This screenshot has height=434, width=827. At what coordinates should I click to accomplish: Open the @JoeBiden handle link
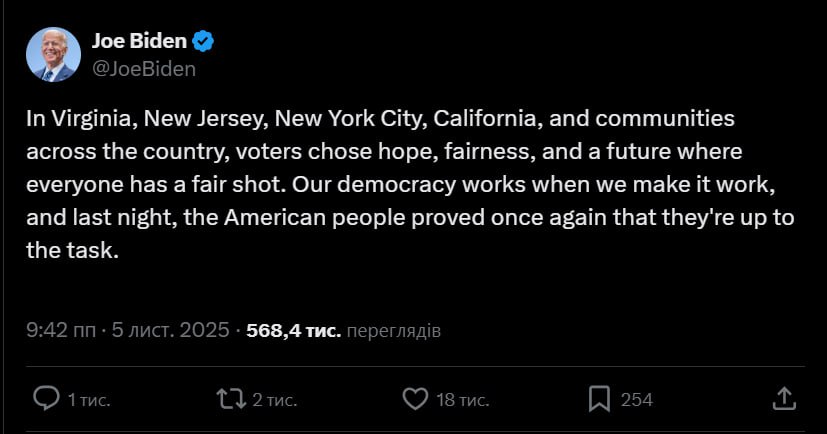coord(143,68)
